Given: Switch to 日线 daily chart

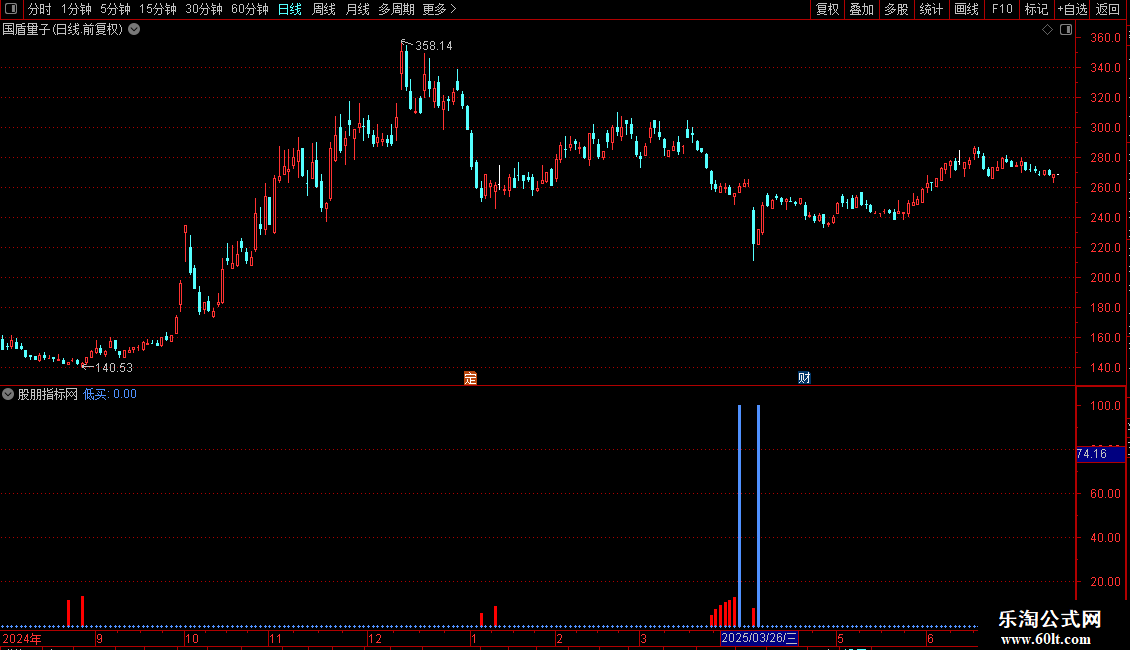Looking at the screenshot, I should tap(290, 9).
